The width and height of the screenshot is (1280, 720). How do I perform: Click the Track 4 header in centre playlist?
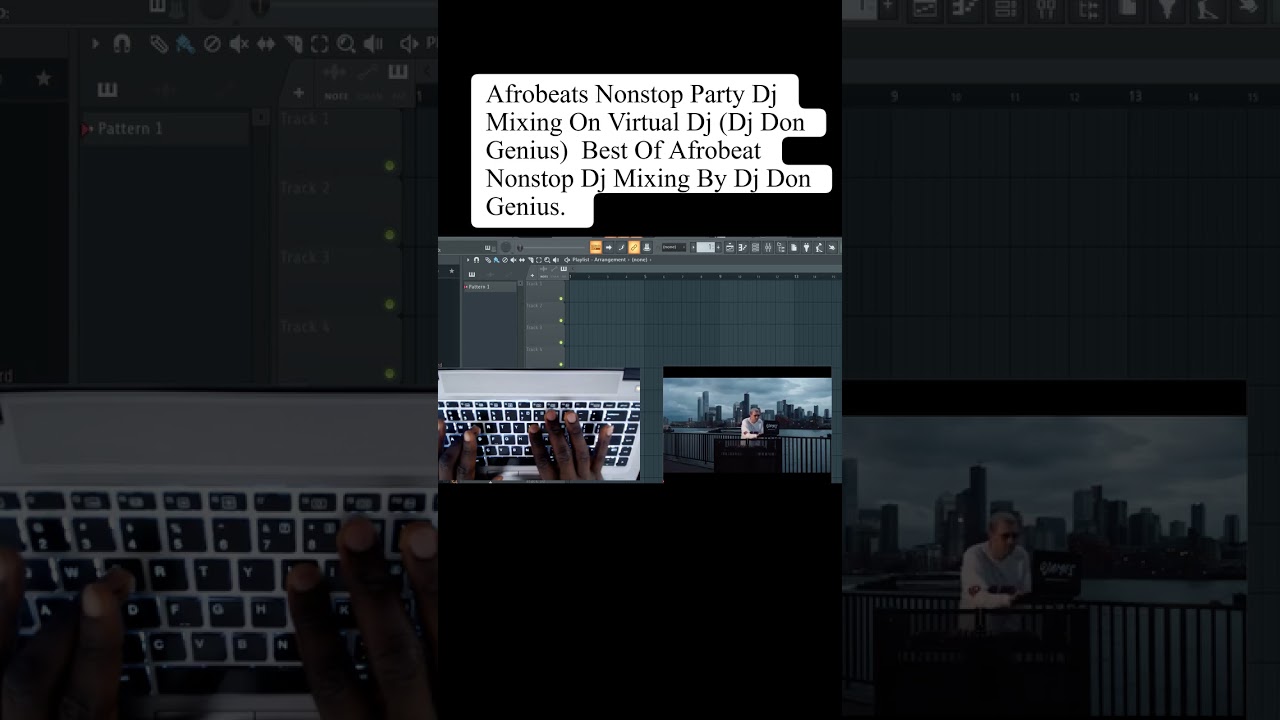545,357
